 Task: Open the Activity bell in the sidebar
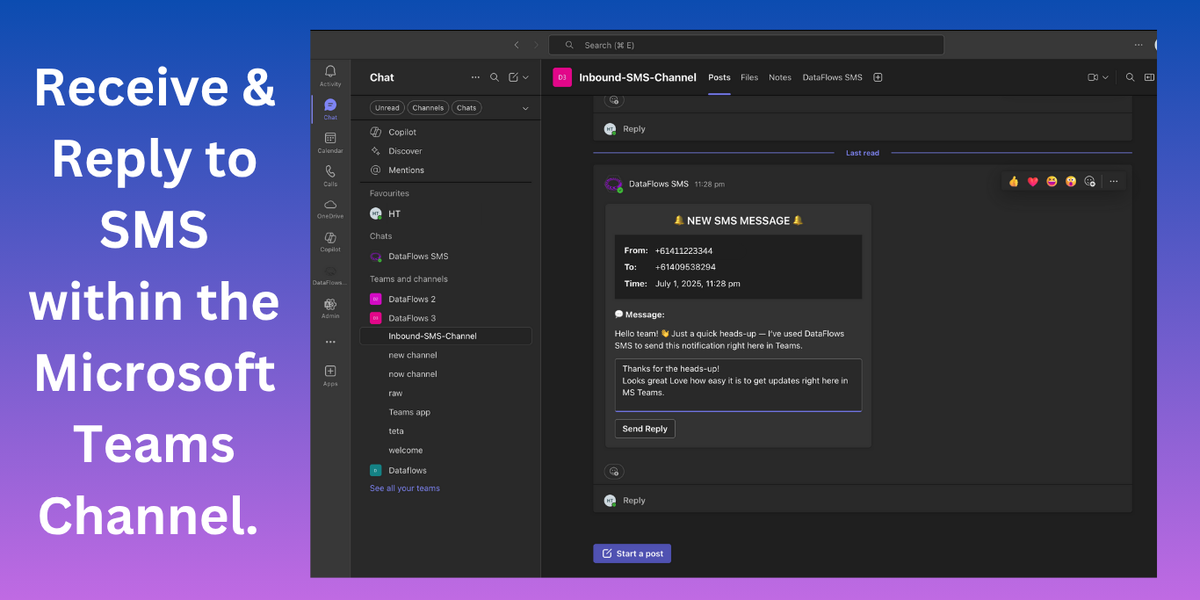tap(330, 75)
